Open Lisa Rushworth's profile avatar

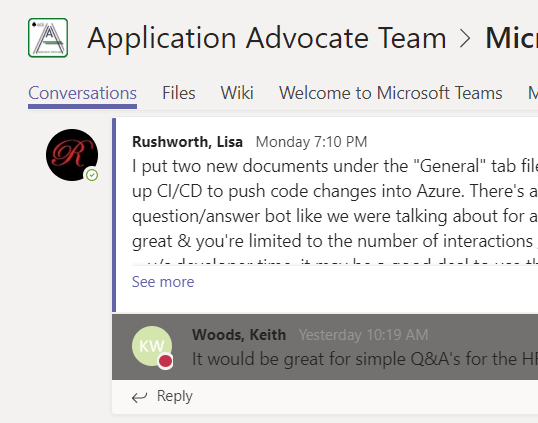[x=72, y=155]
